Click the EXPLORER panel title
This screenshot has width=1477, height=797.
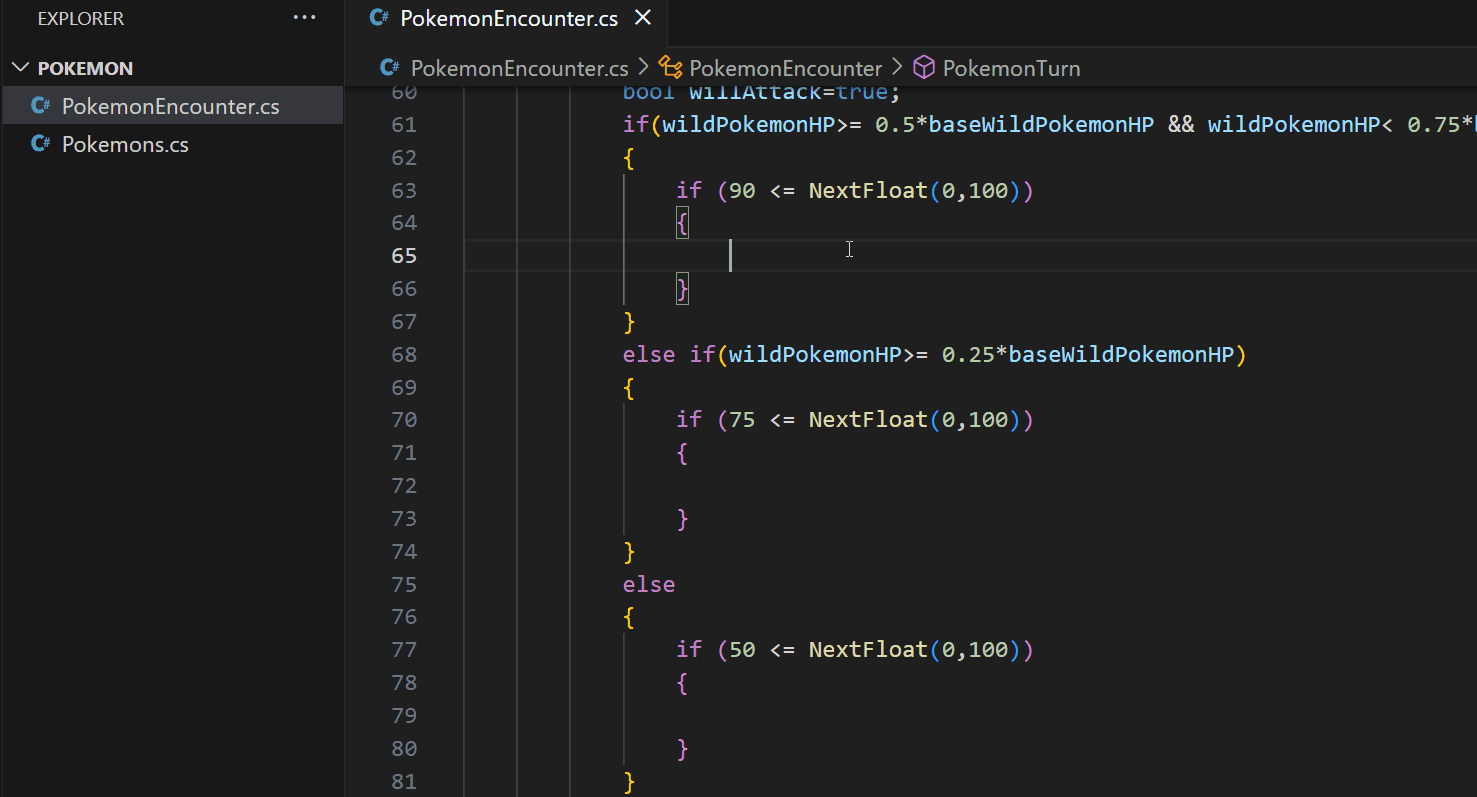[x=80, y=18]
